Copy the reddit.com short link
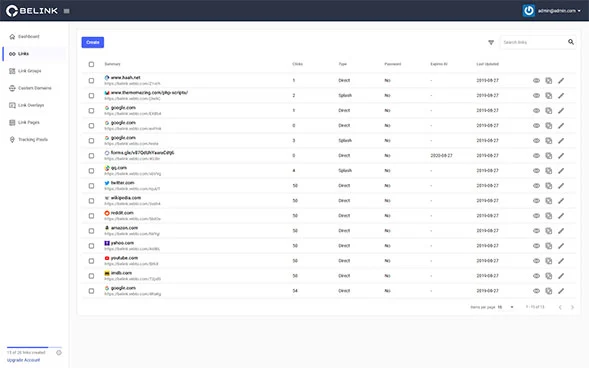The width and height of the screenshot is (589, 368). 548,216
